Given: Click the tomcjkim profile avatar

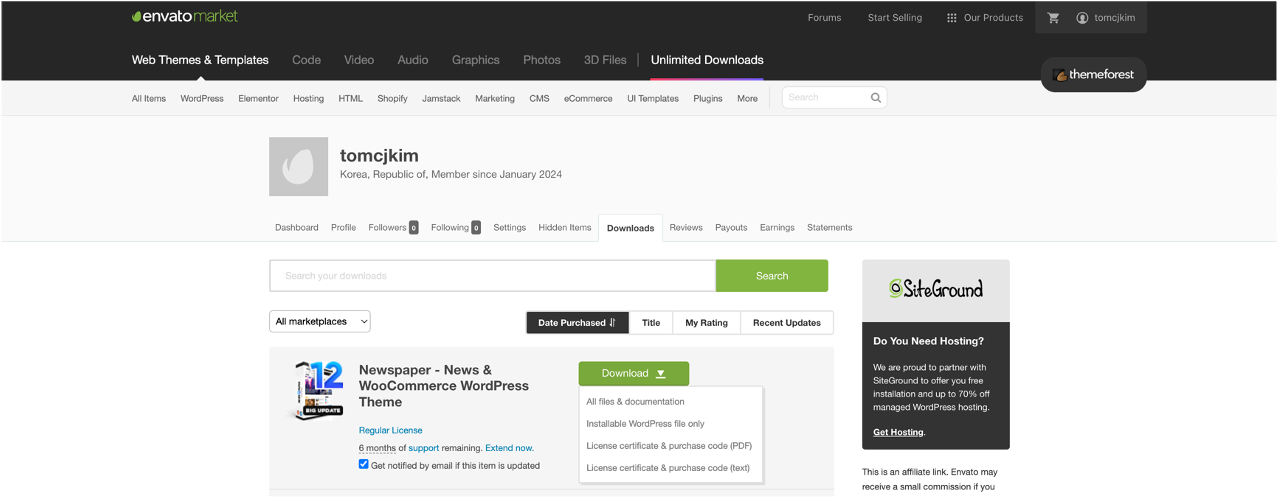Looking at the screenshot, I should point(298,166).
